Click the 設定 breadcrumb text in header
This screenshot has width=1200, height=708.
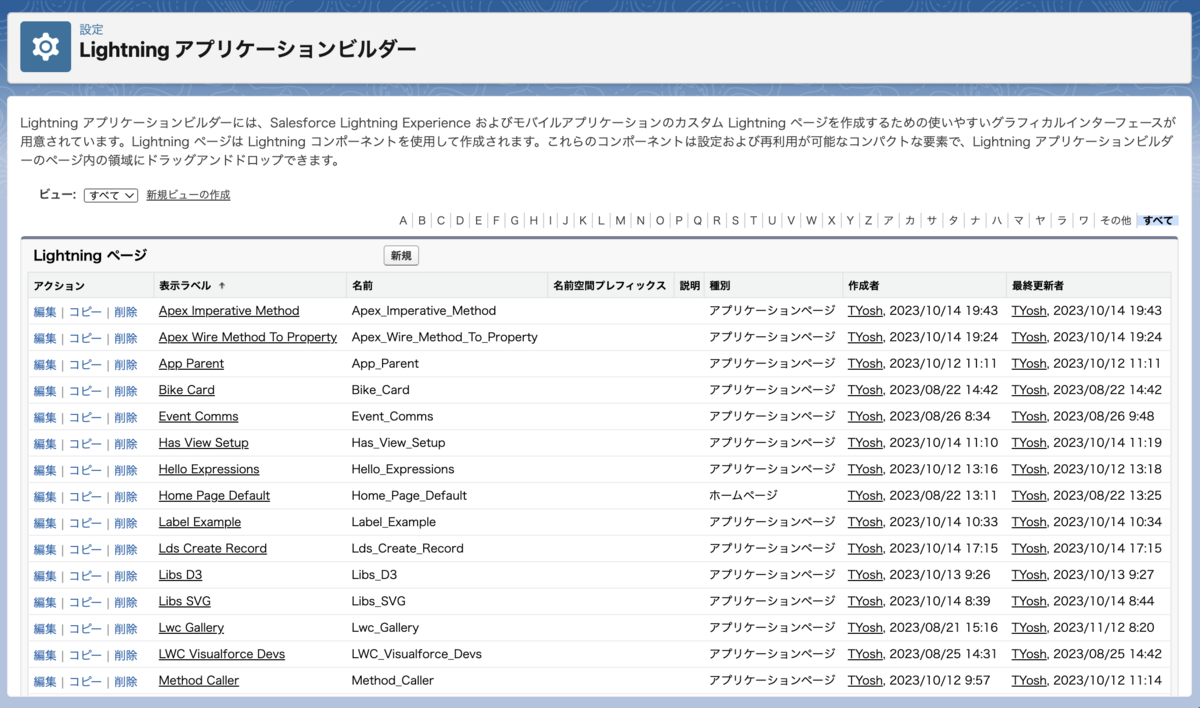91,30
